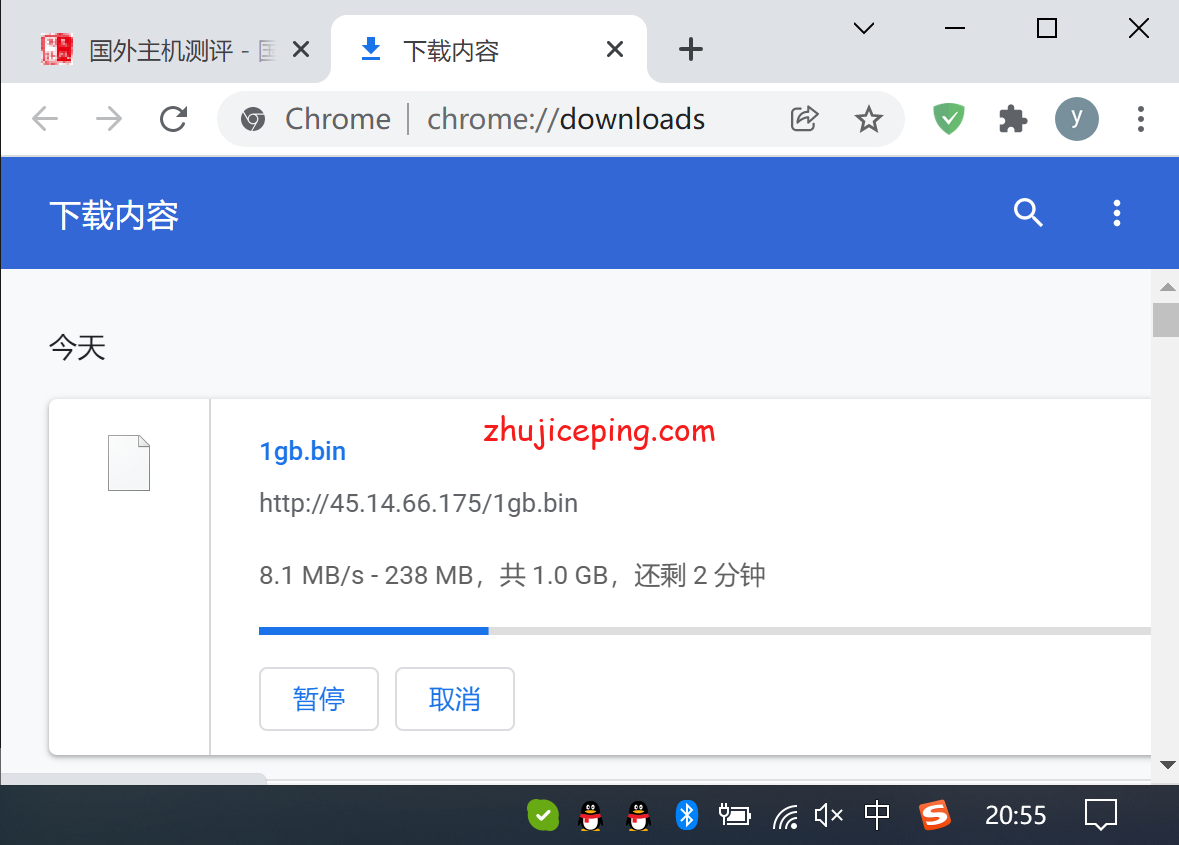
Task: Click the 今天 section heading
Action: [77, 347]
